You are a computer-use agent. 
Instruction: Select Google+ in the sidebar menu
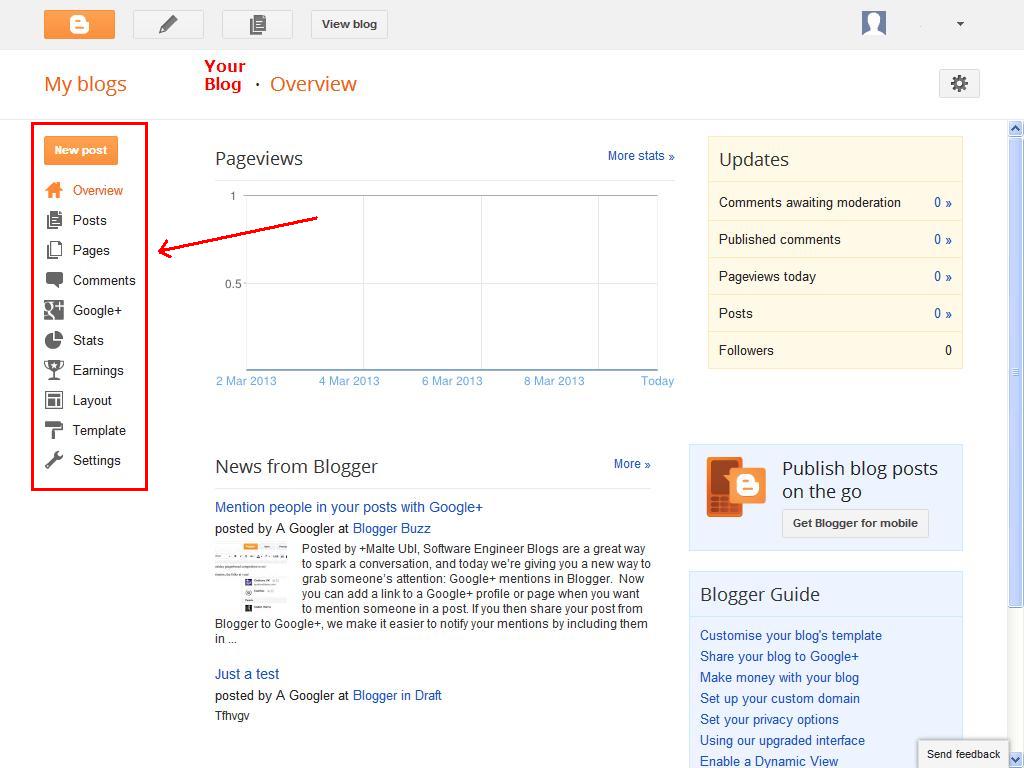pos(97,311)
